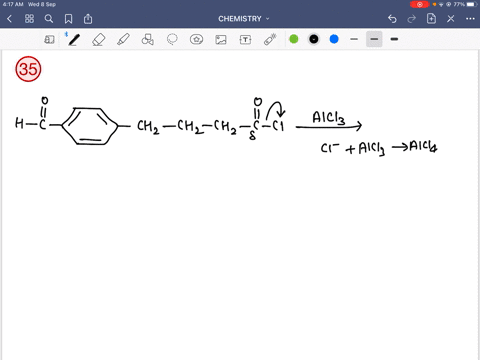Image resolution: width=480 pixels, height=360 pixels.
Task: Open the CHEMISTRY notebook title dropdown
Action: pyautogui.click(x=244, y=19)
